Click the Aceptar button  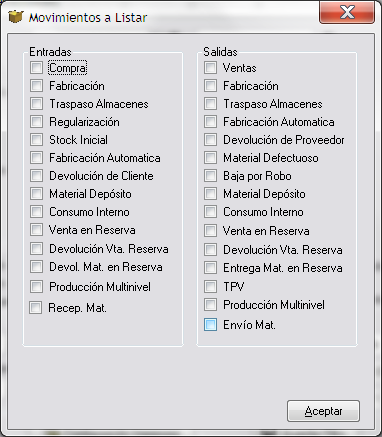click(x=323, y=411)
